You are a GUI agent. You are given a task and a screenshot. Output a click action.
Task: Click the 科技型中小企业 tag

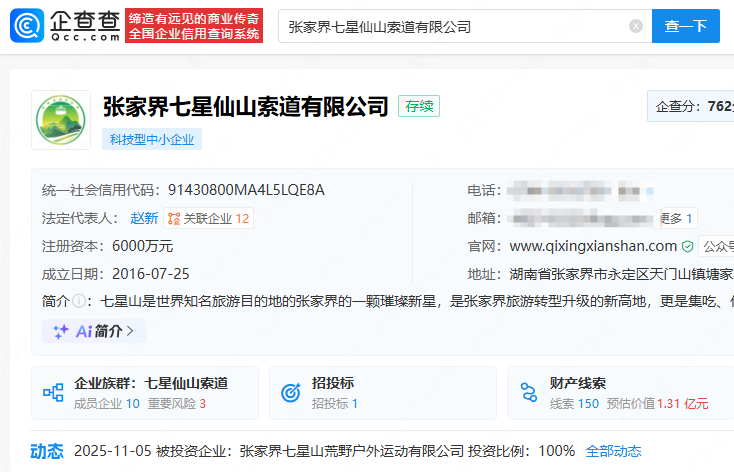pyautogui.click(x=152, y=139)
